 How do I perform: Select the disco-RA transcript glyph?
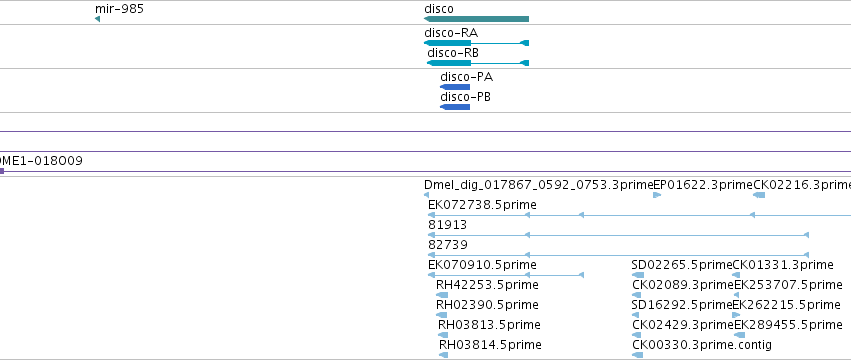pos(477,43)
